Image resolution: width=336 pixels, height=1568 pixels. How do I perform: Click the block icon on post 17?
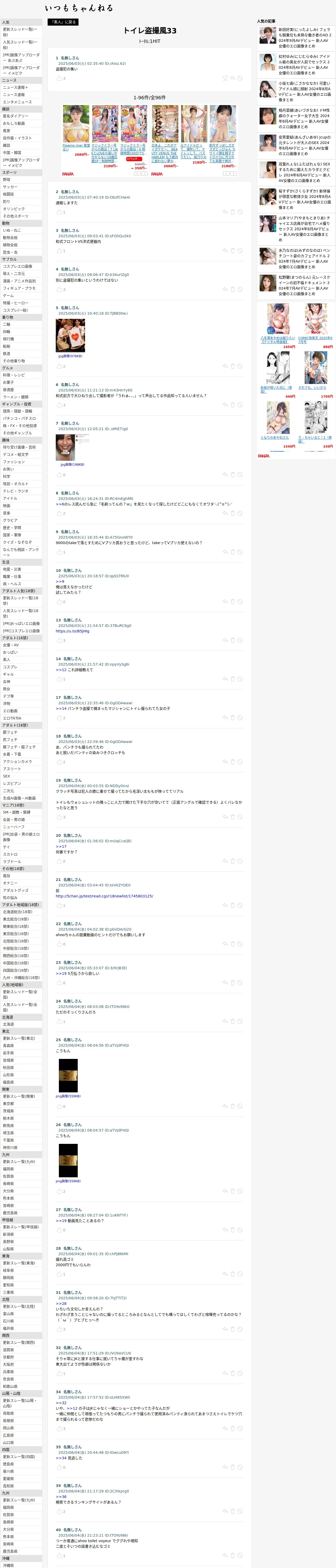(x=240, y=718)
